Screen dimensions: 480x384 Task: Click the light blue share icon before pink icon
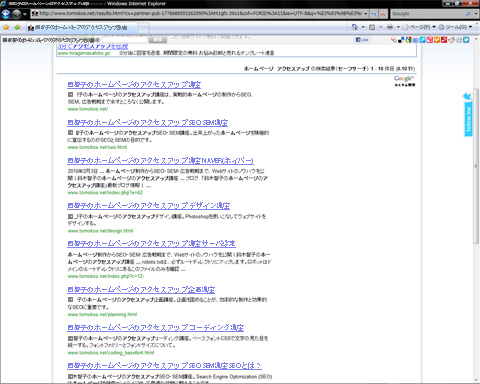tap(423, 40)
